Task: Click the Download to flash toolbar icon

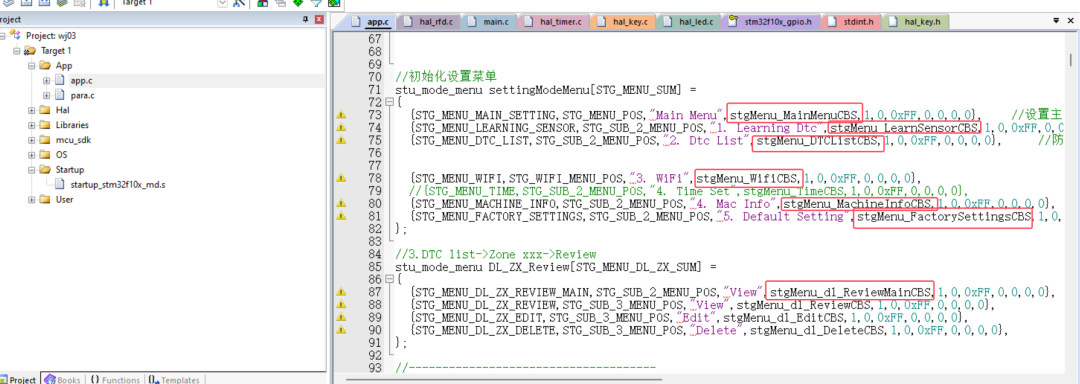Action: click(x=104, y=3)
